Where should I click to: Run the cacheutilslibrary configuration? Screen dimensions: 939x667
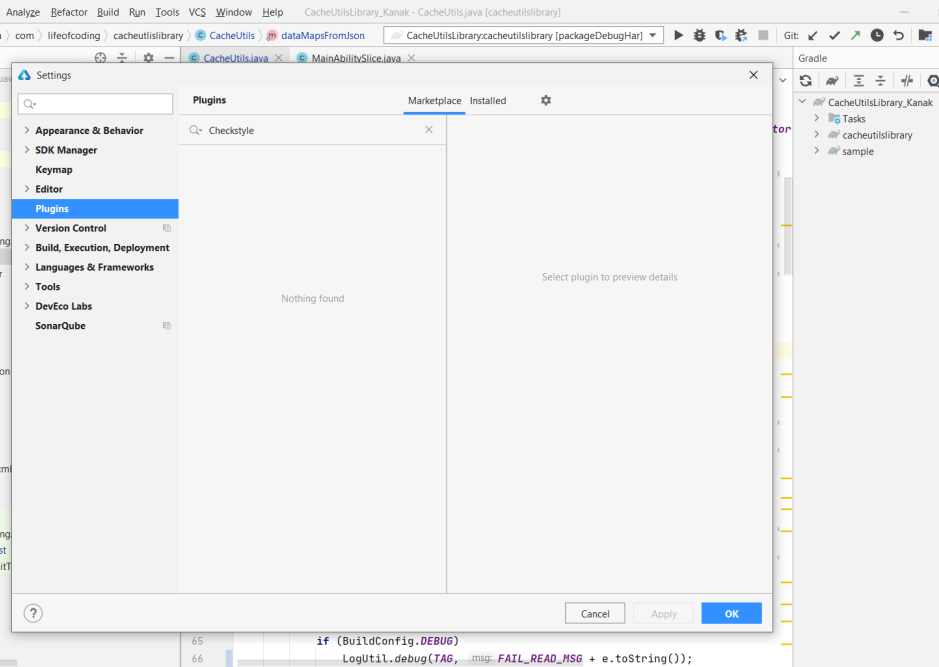coord(678,35)
